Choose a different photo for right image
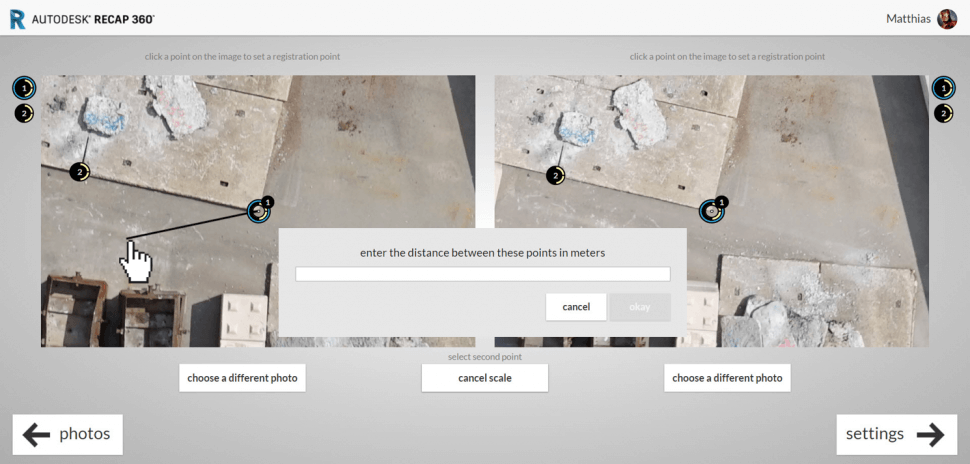Image resolution: width=970 pixels, height=464 pixels. (727, 378)
